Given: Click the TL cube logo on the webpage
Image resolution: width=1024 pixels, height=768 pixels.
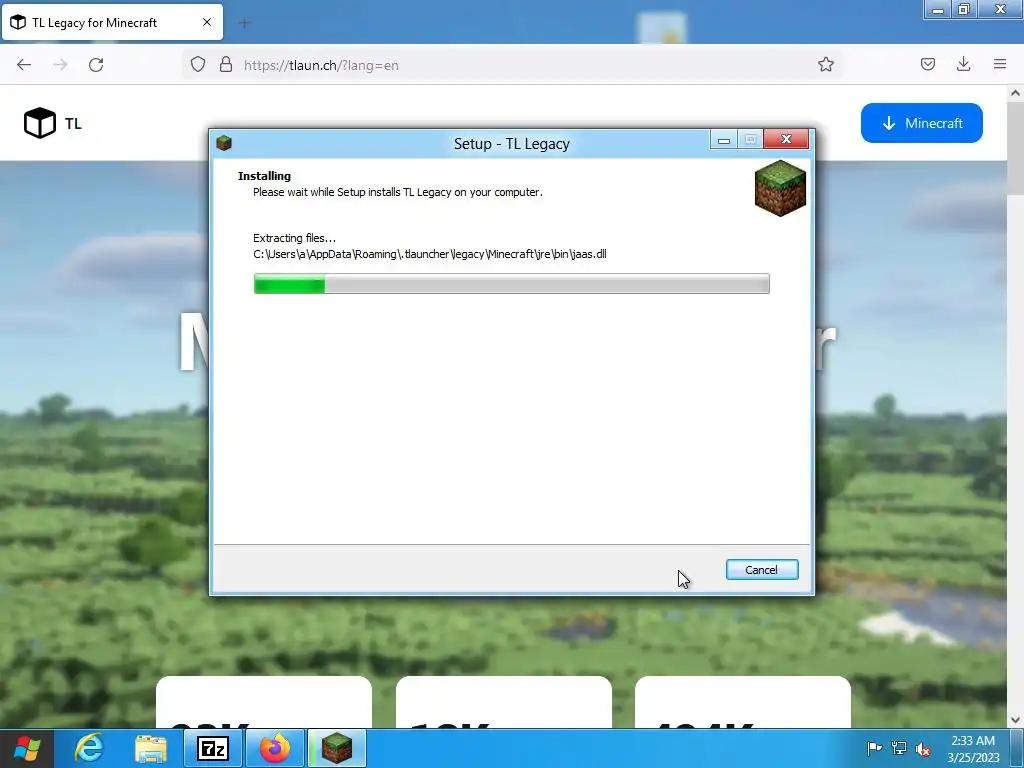Looking at the screenshot, I should tap(40, 123).
